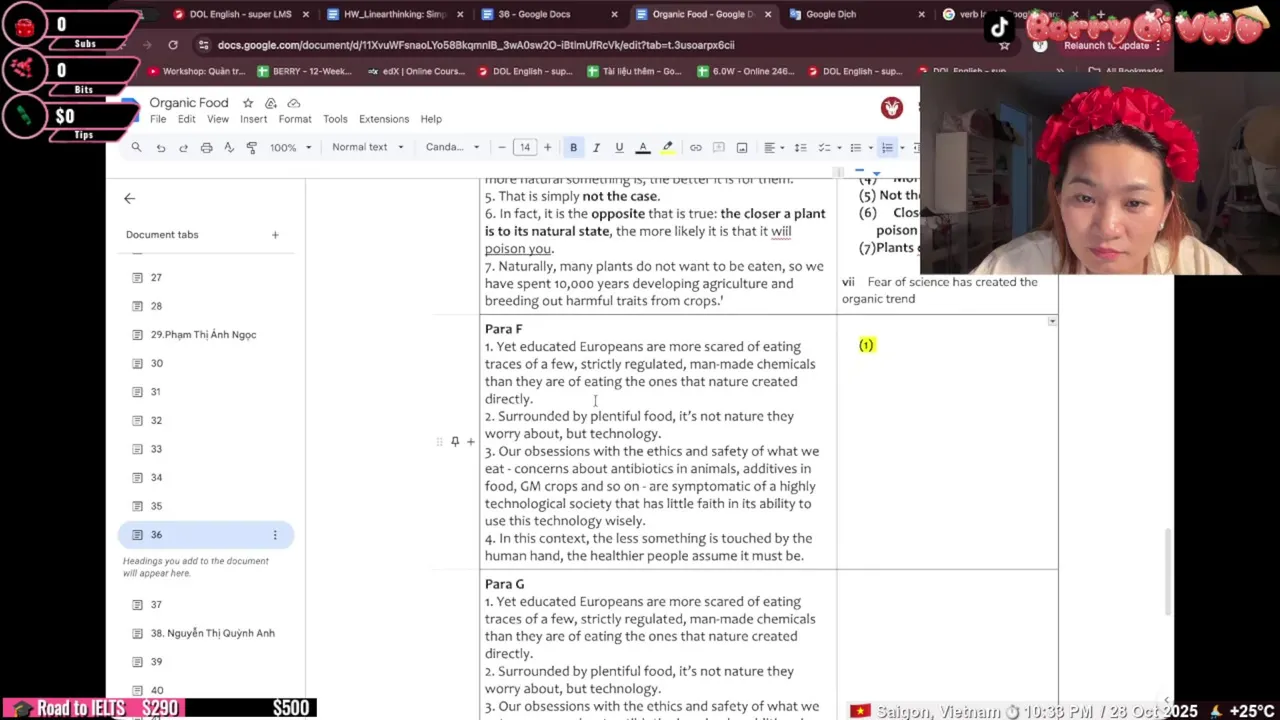The image size is (1280, 720).
Task: Open Workshop: Quản tr... bookmark
Action: click(x=196, y=72)
